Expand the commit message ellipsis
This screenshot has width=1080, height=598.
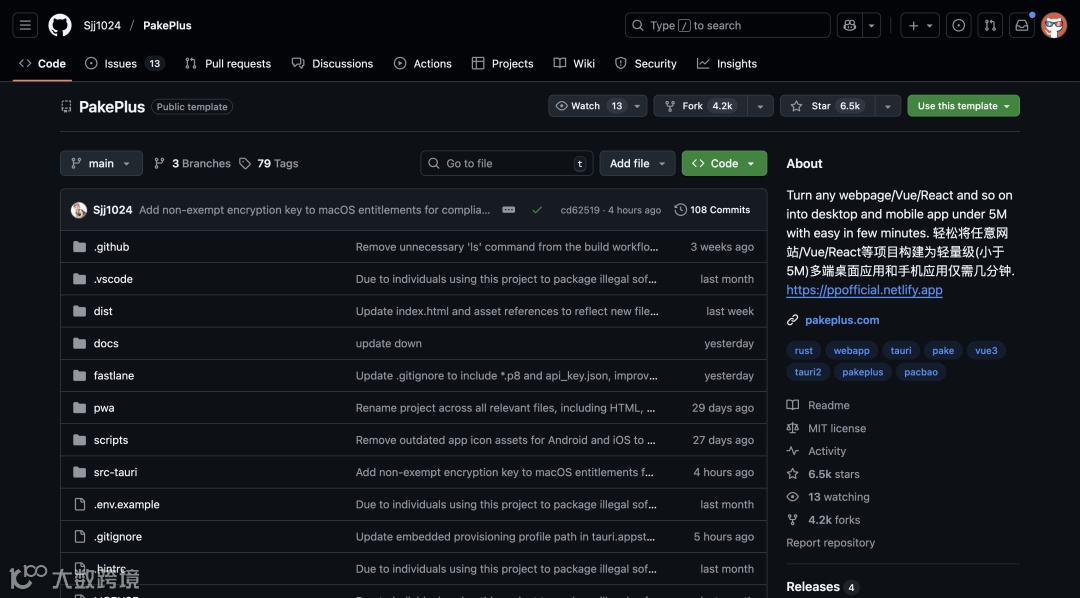click(508, 210)
